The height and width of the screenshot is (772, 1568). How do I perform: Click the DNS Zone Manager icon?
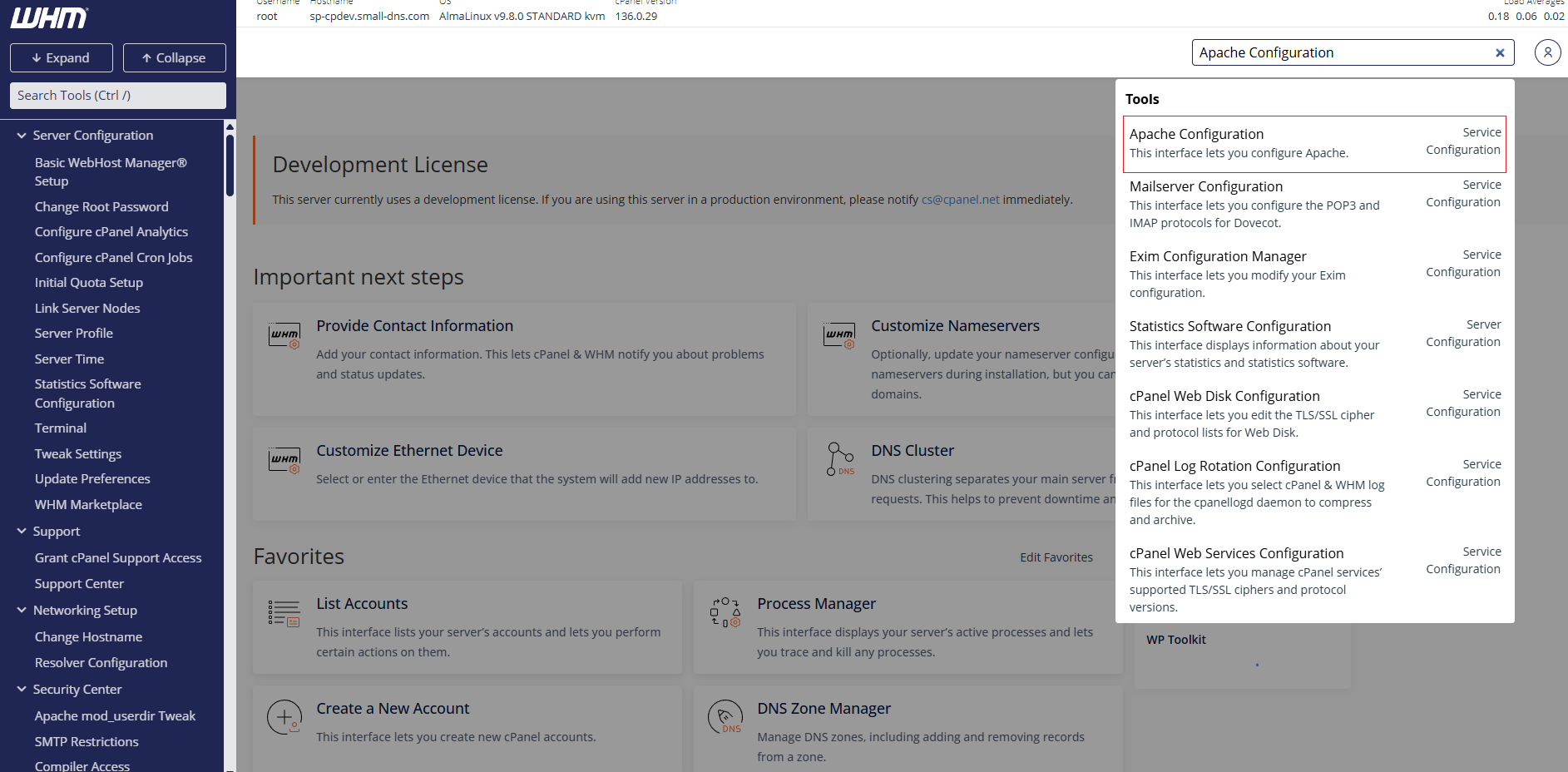725,717
